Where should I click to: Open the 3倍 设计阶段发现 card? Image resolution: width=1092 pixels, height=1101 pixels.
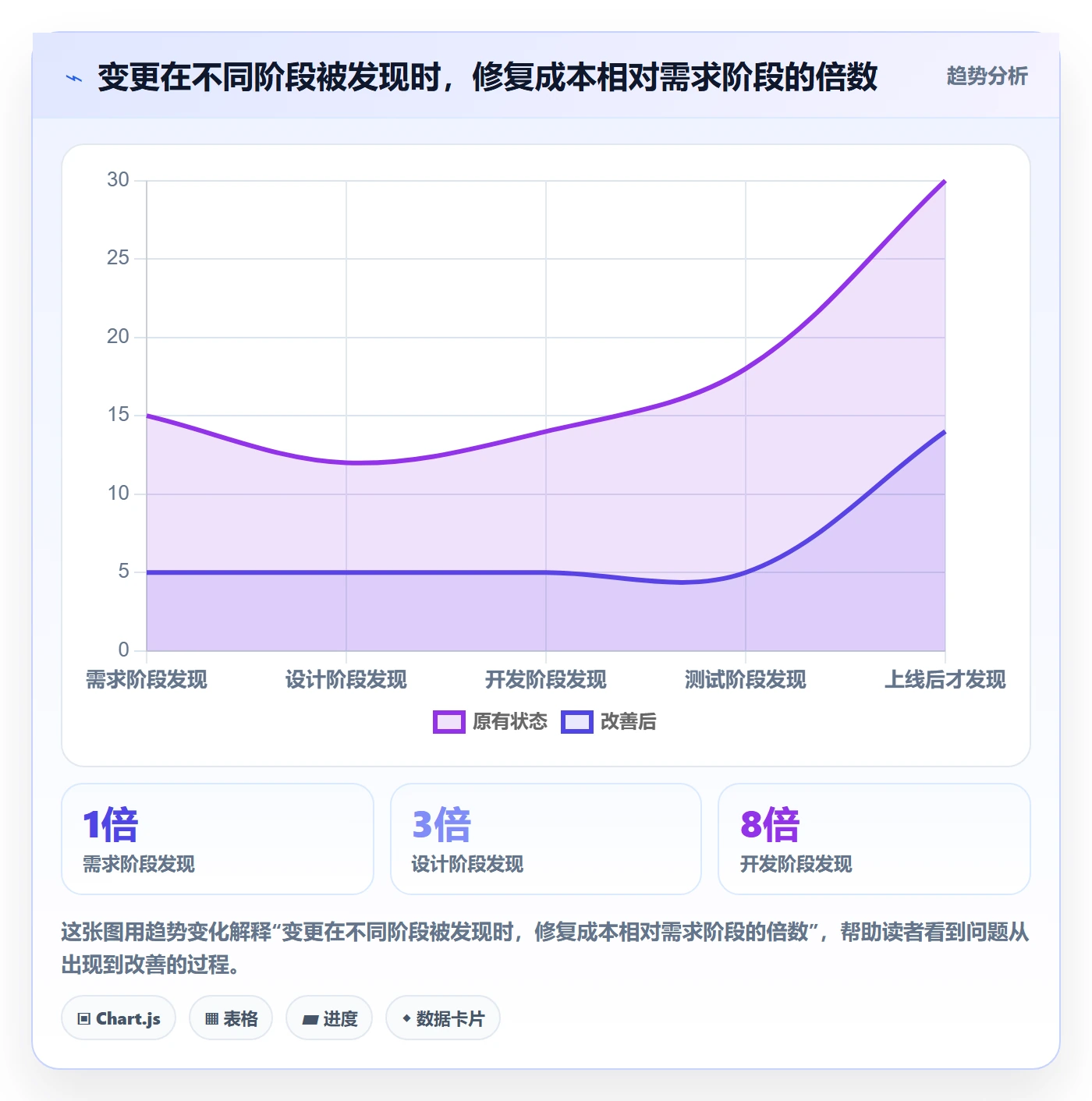point(546,839)
